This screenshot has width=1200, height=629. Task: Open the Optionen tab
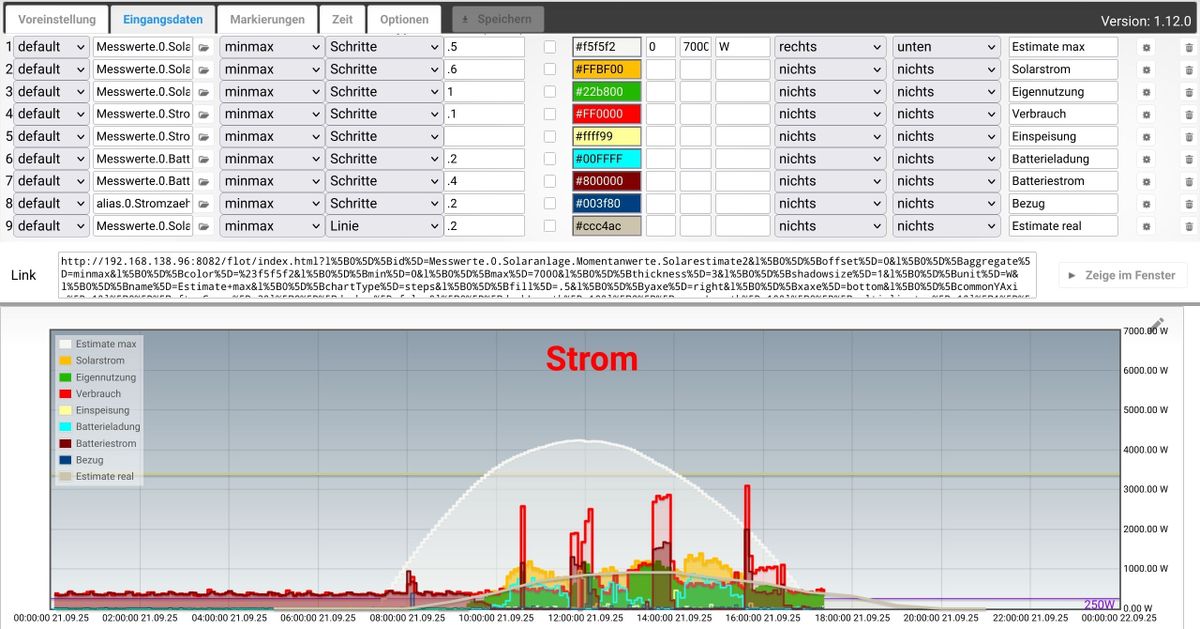pyautogui.click(x=404, y=19)
